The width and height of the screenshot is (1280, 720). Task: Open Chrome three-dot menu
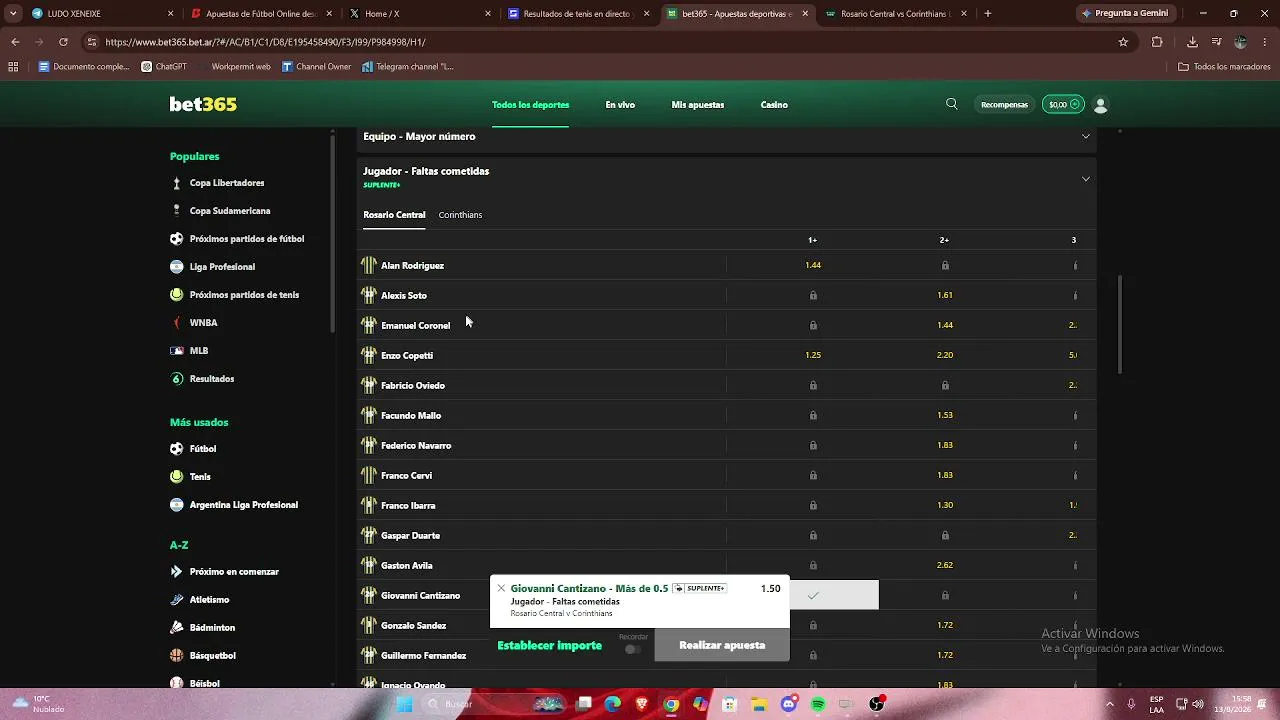click(x=1265, y=42)
